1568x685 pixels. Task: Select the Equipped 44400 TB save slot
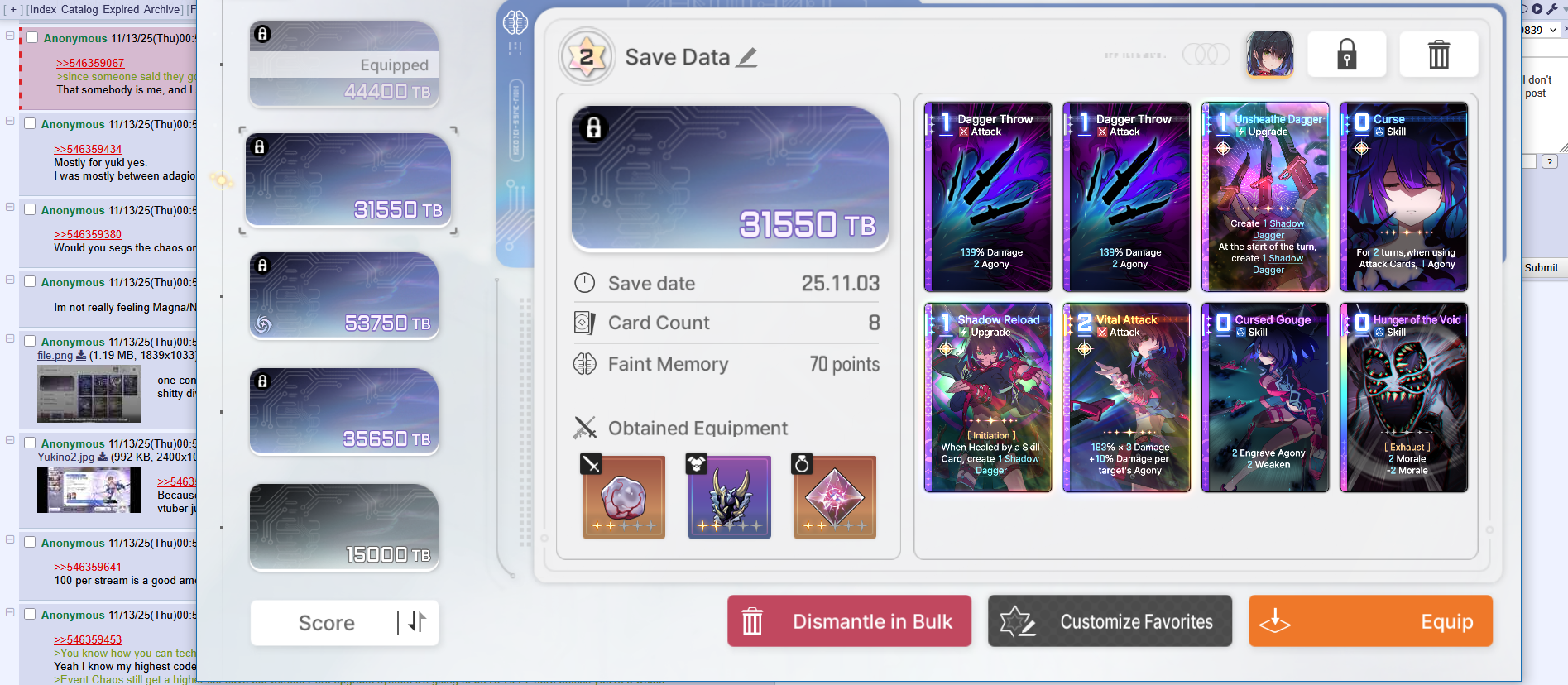click(x=343, y=64)
